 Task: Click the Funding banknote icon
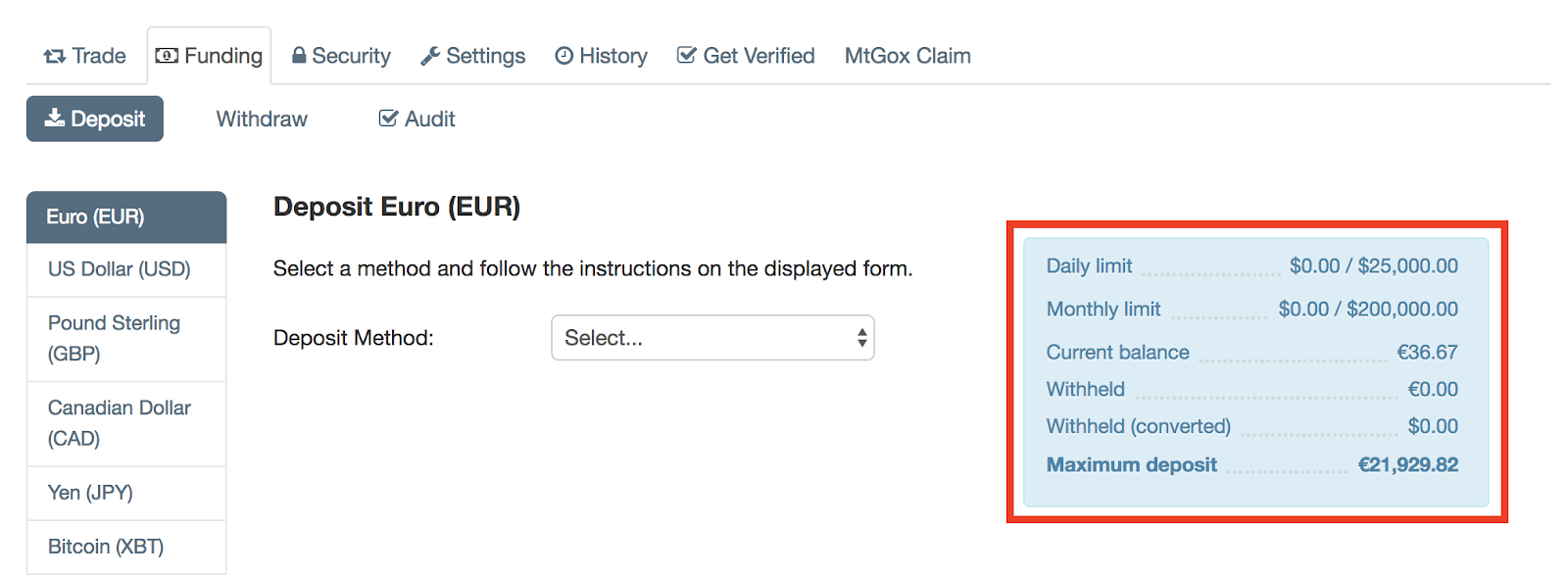167,56
